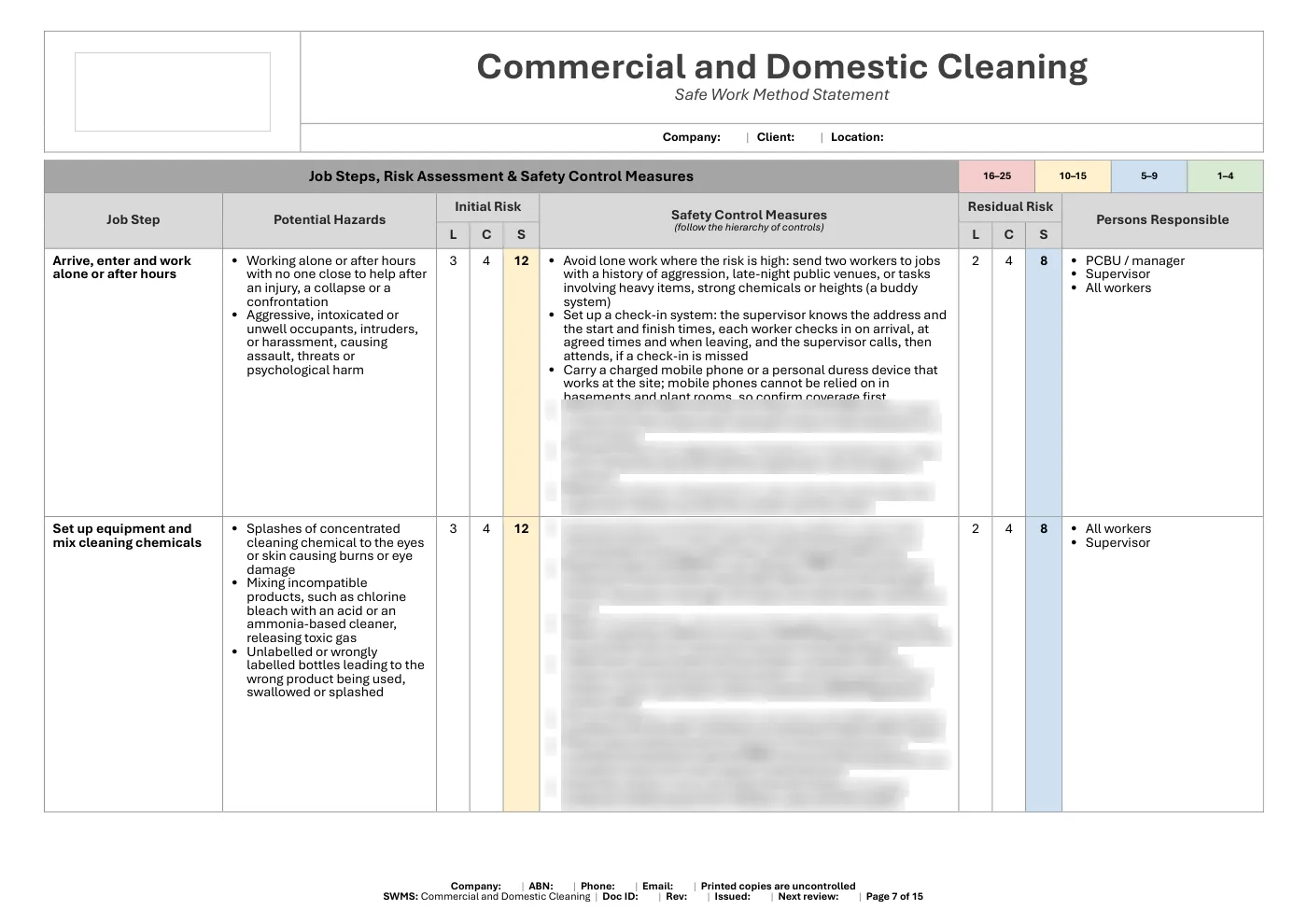Select "PCBU / manager" under Persons Responsible
The image size is (1307, 924).
click(x=1135, y=261)
